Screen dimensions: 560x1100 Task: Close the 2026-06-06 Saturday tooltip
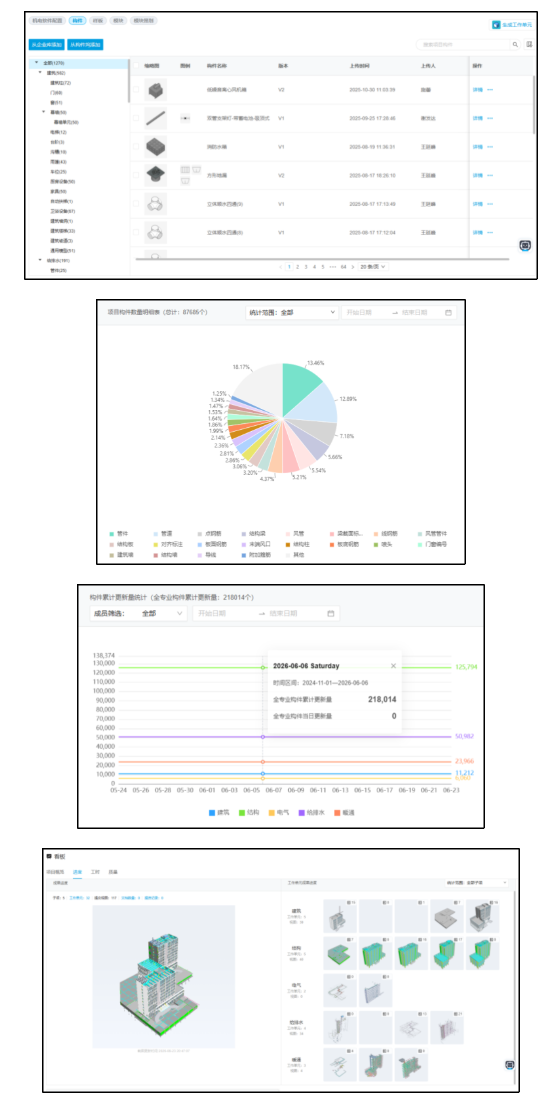pyautogui.click(x=393, y=666)
